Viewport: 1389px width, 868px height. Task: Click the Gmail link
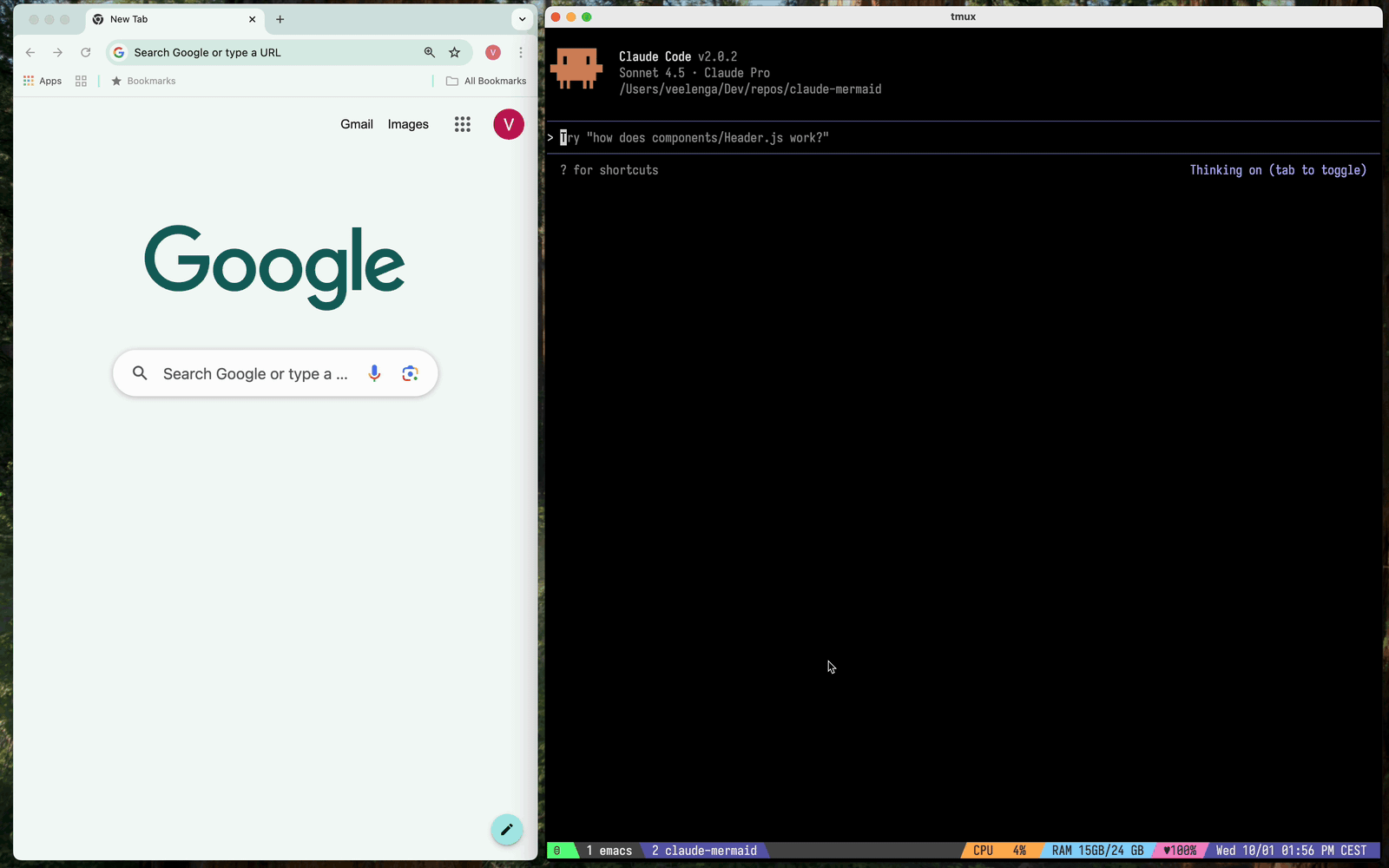pos(356,124)
